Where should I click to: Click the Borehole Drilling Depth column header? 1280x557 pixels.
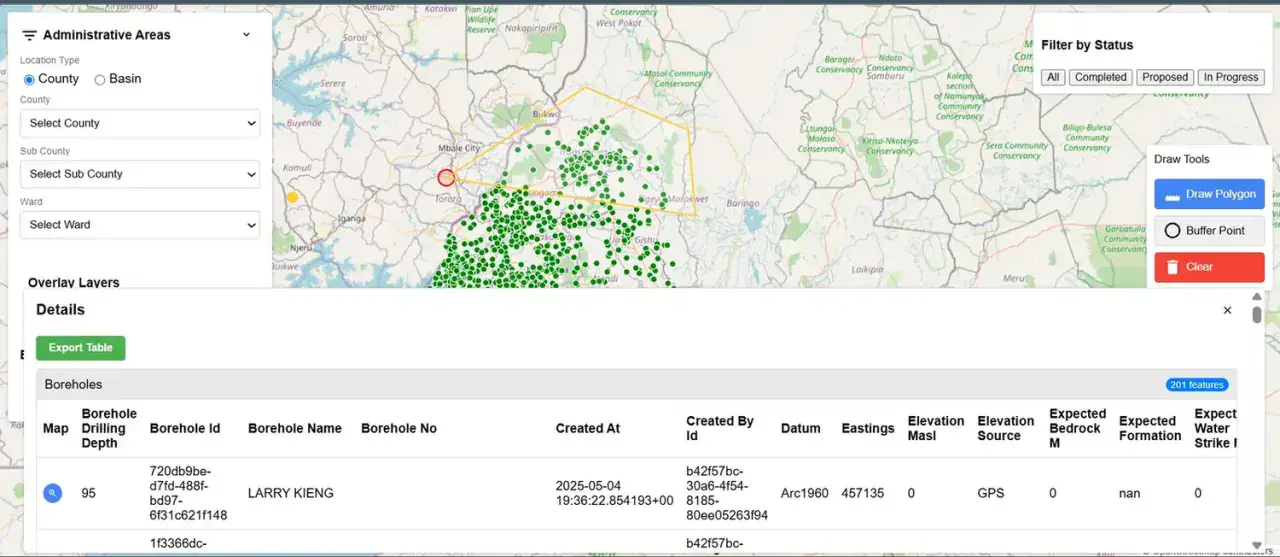pyautogui.click(x=109, y=428)
